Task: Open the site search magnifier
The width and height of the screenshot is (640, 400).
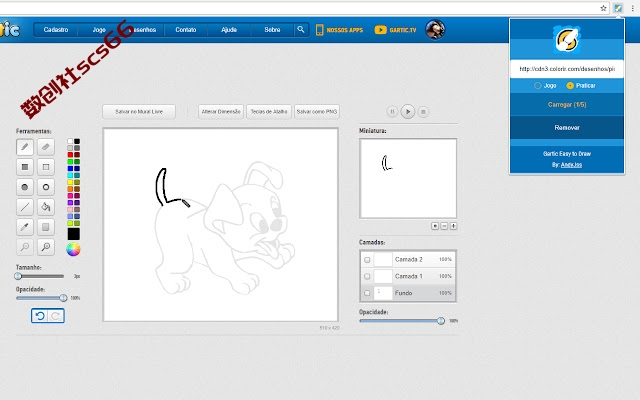Action: (x=301, y=29)
